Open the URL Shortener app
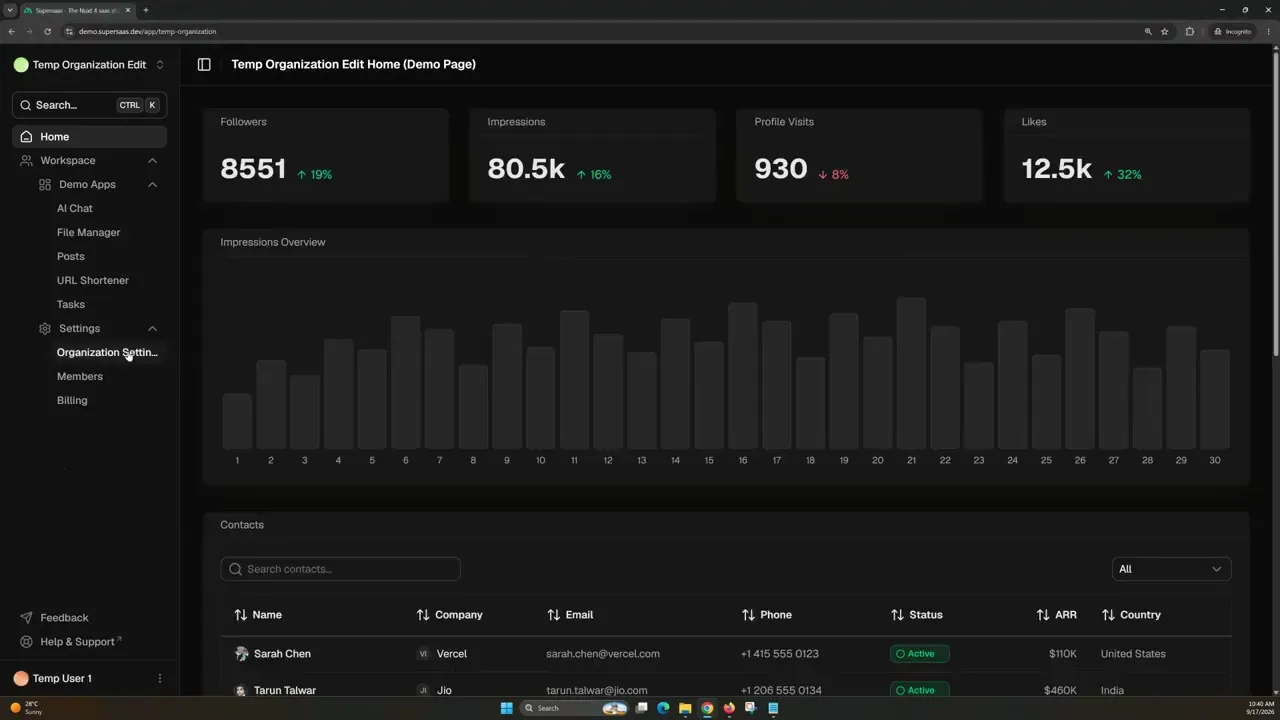Screen dimensions: 1280x720 coord(93,280)
